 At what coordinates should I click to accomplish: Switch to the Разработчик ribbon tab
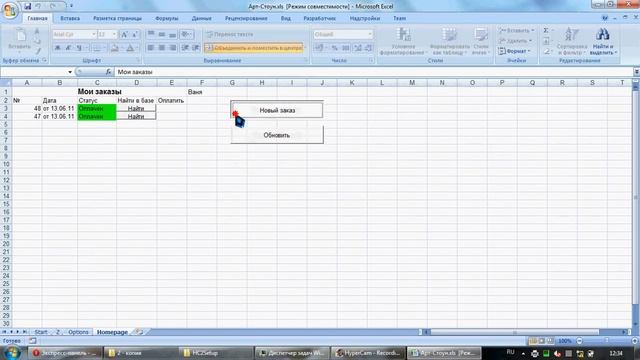tap(319, 18)
